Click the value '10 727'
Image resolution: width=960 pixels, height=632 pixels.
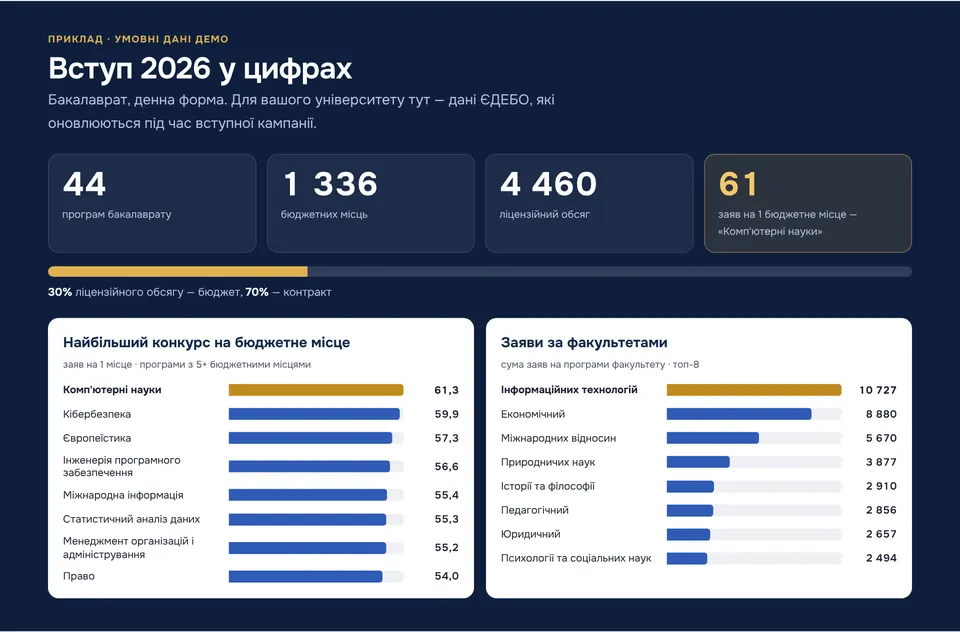pos(878,390)
